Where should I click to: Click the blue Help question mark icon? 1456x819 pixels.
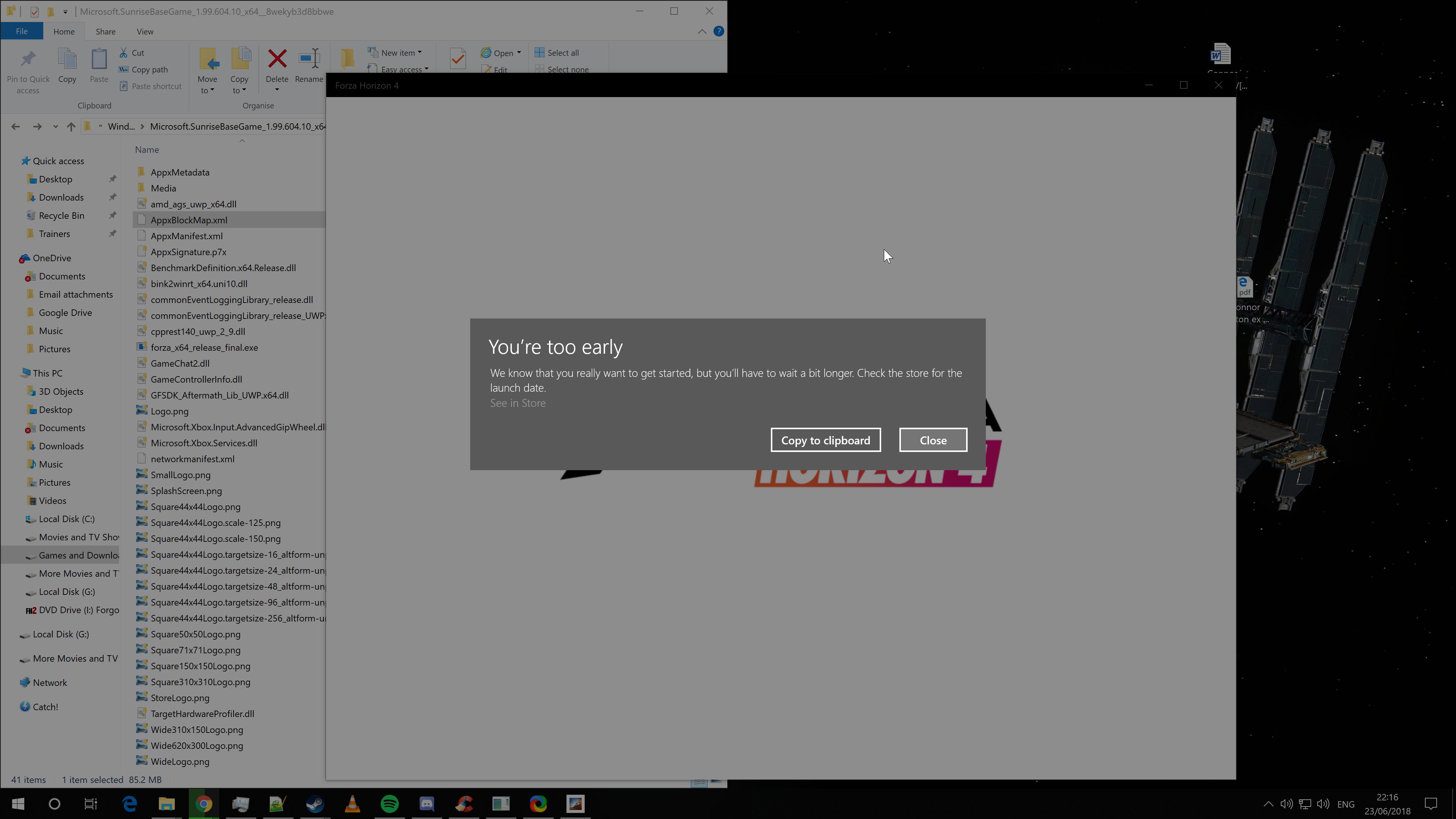point(719,31)
